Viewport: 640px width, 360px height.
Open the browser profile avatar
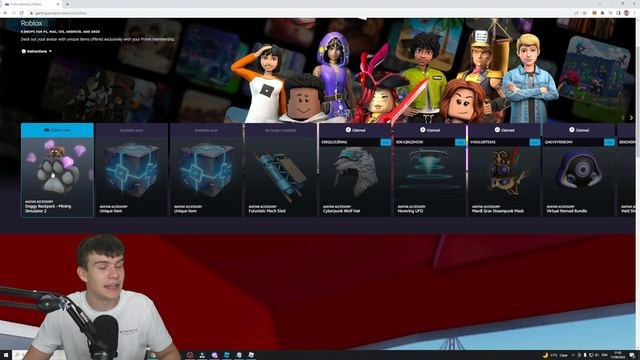(627, 13)
